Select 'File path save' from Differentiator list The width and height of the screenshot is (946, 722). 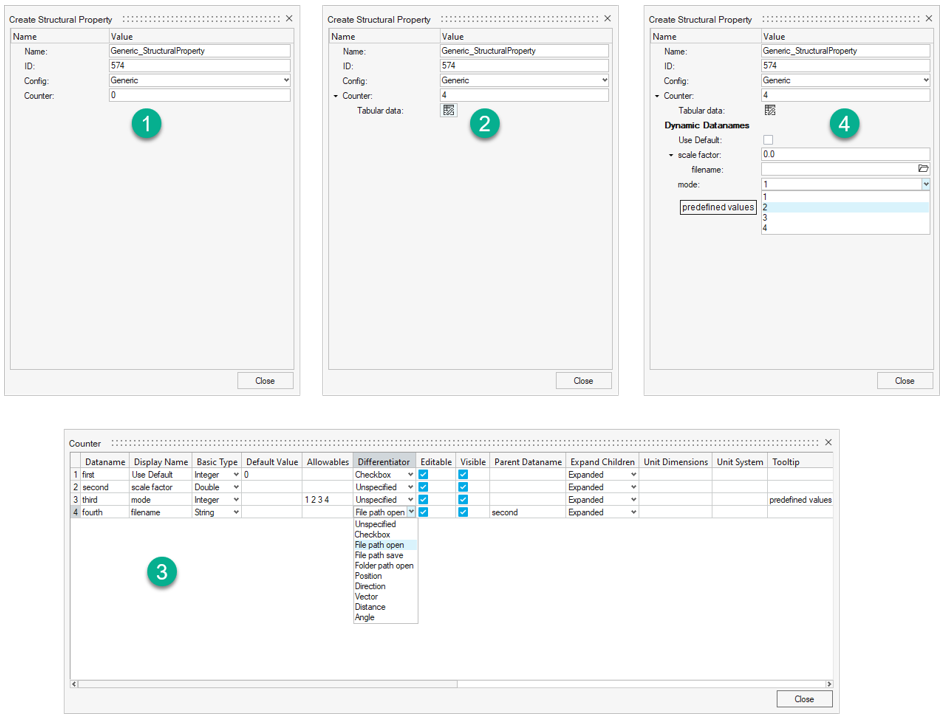pyautogui.click(x=379, y=555)
